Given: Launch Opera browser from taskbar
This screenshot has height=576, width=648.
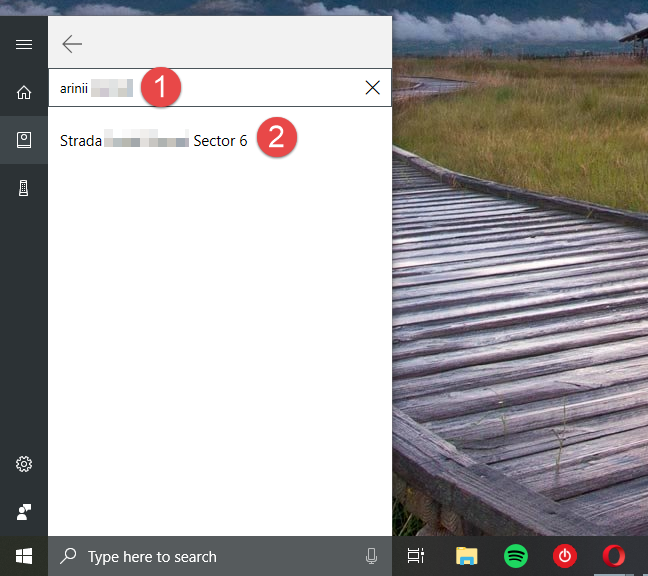Looking at the screenshot, I should coord(614,556).
